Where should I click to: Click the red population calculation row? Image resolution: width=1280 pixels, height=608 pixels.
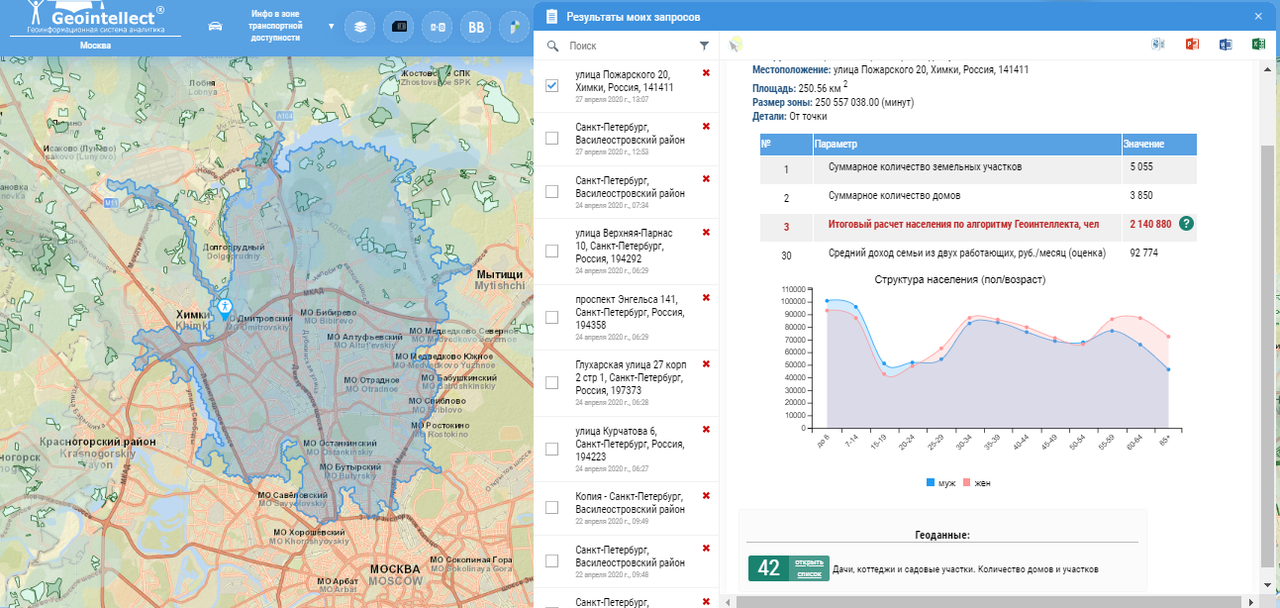point(963,224)
